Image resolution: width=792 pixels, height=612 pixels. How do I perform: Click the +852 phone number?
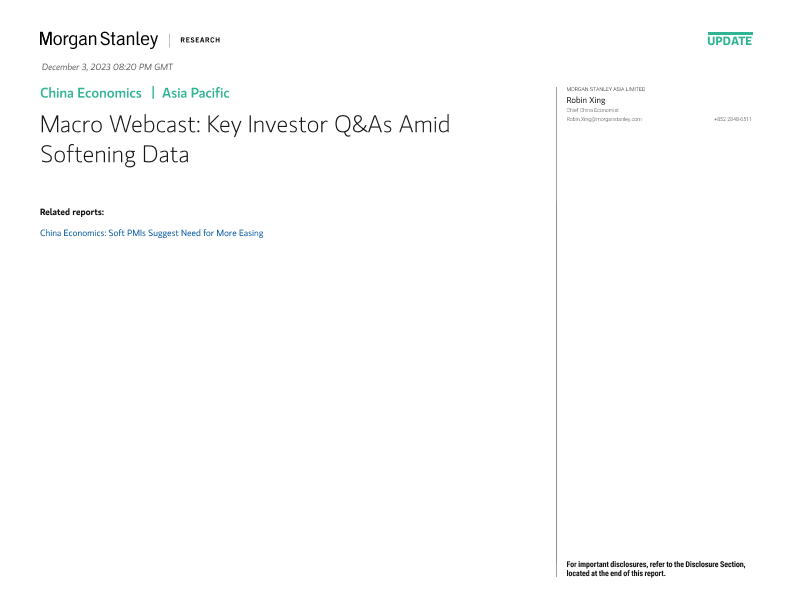click(x=732, y=119)
